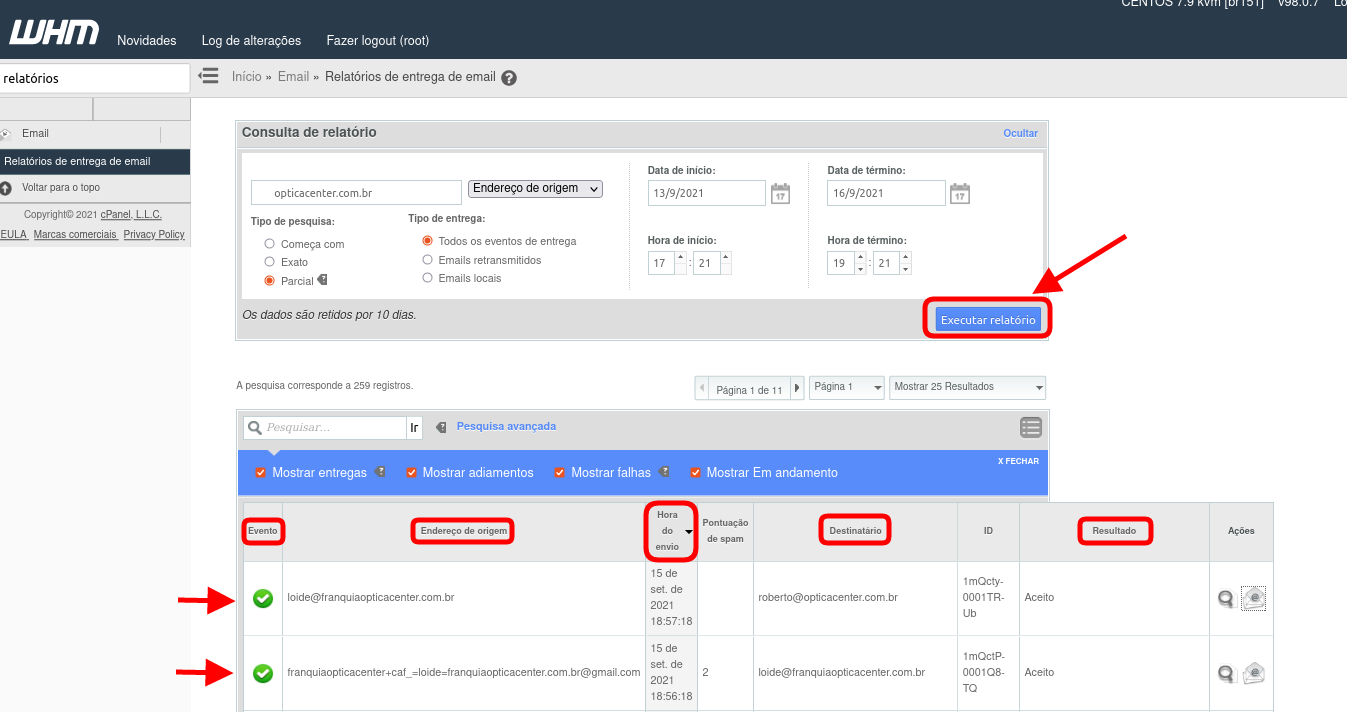
Task: Select the "Começa com" search type radio
Action: coord(269,244)
